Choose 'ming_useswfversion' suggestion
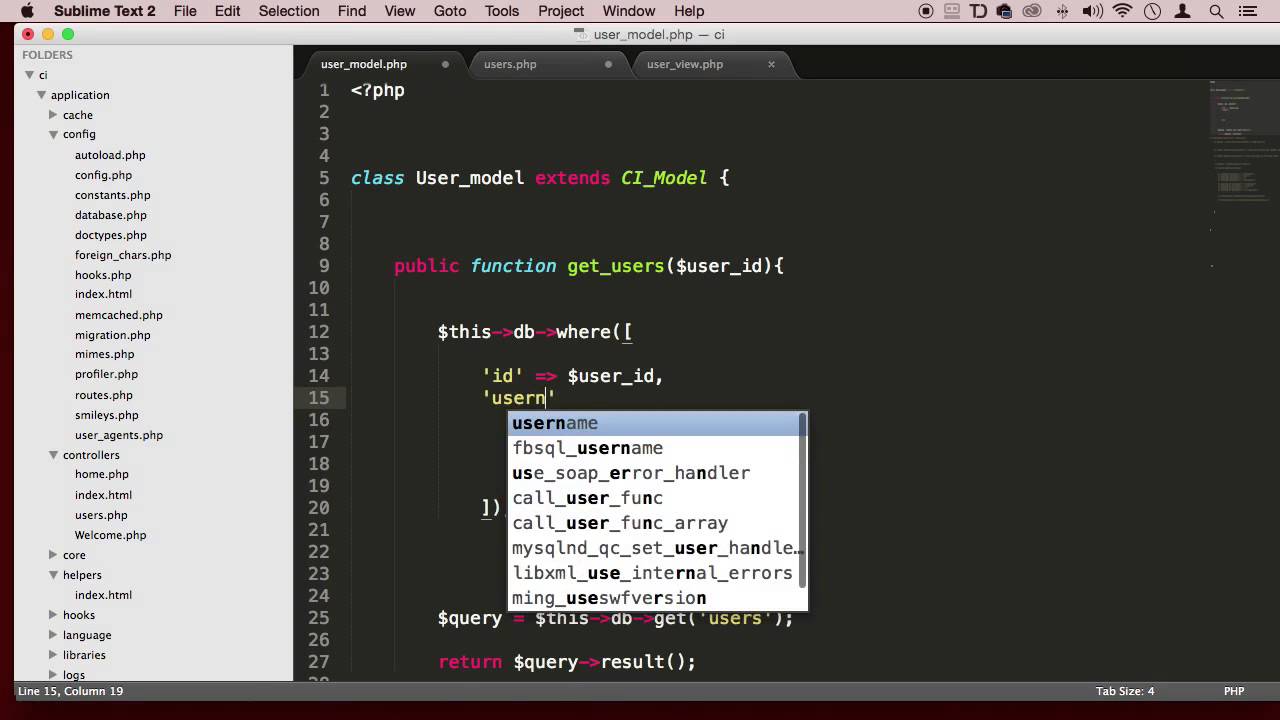Image resolution: width=1280 pixels, height=720 pixels. (655, 598)
